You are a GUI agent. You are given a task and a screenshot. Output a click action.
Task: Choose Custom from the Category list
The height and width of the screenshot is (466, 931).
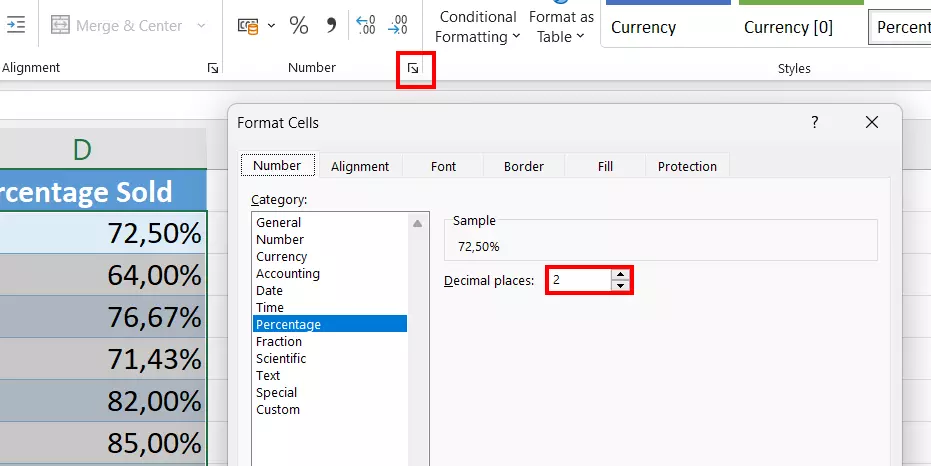coord(278,409)
